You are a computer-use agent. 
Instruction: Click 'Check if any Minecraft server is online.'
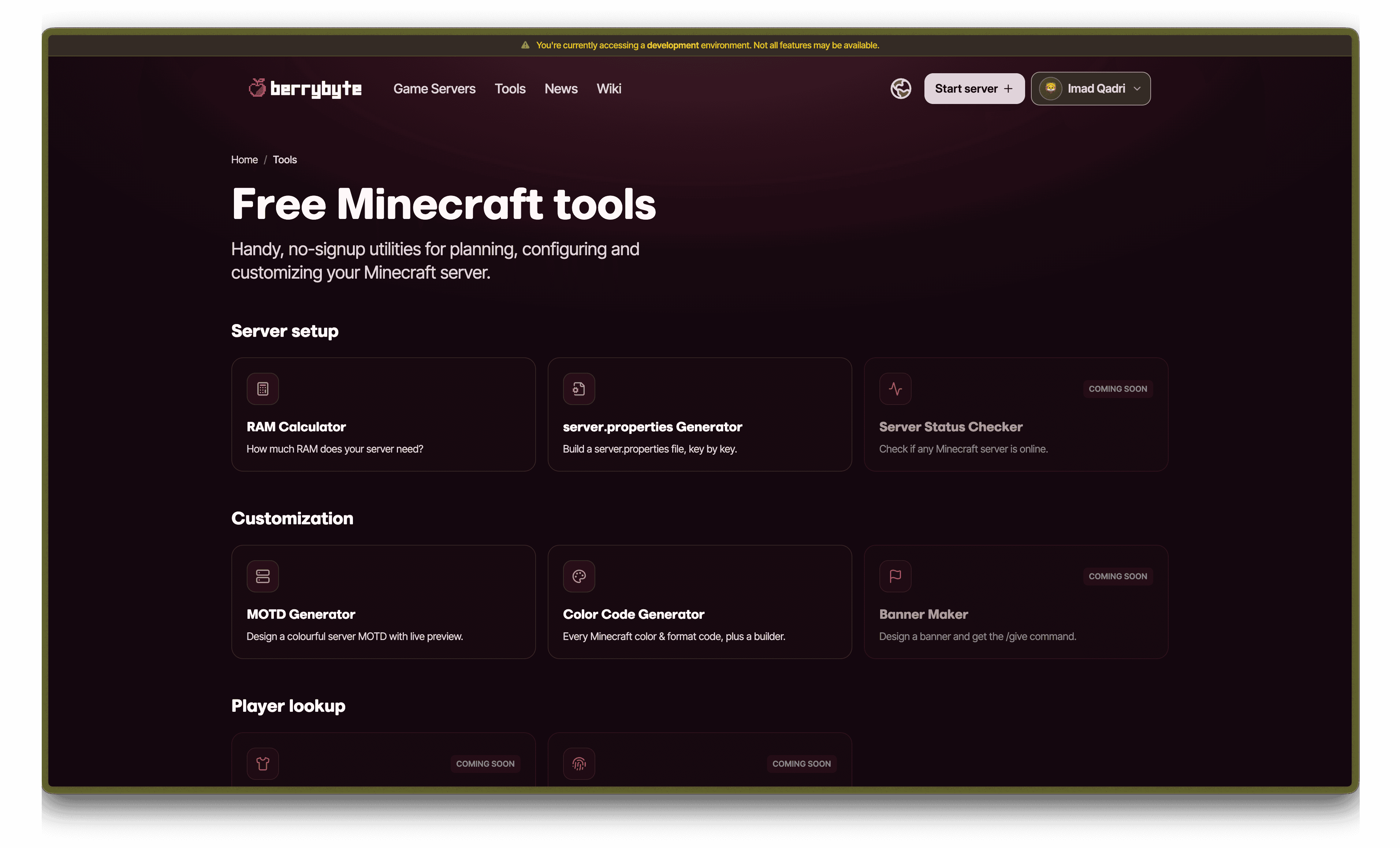pyautogui.click(x=963, y=449)
